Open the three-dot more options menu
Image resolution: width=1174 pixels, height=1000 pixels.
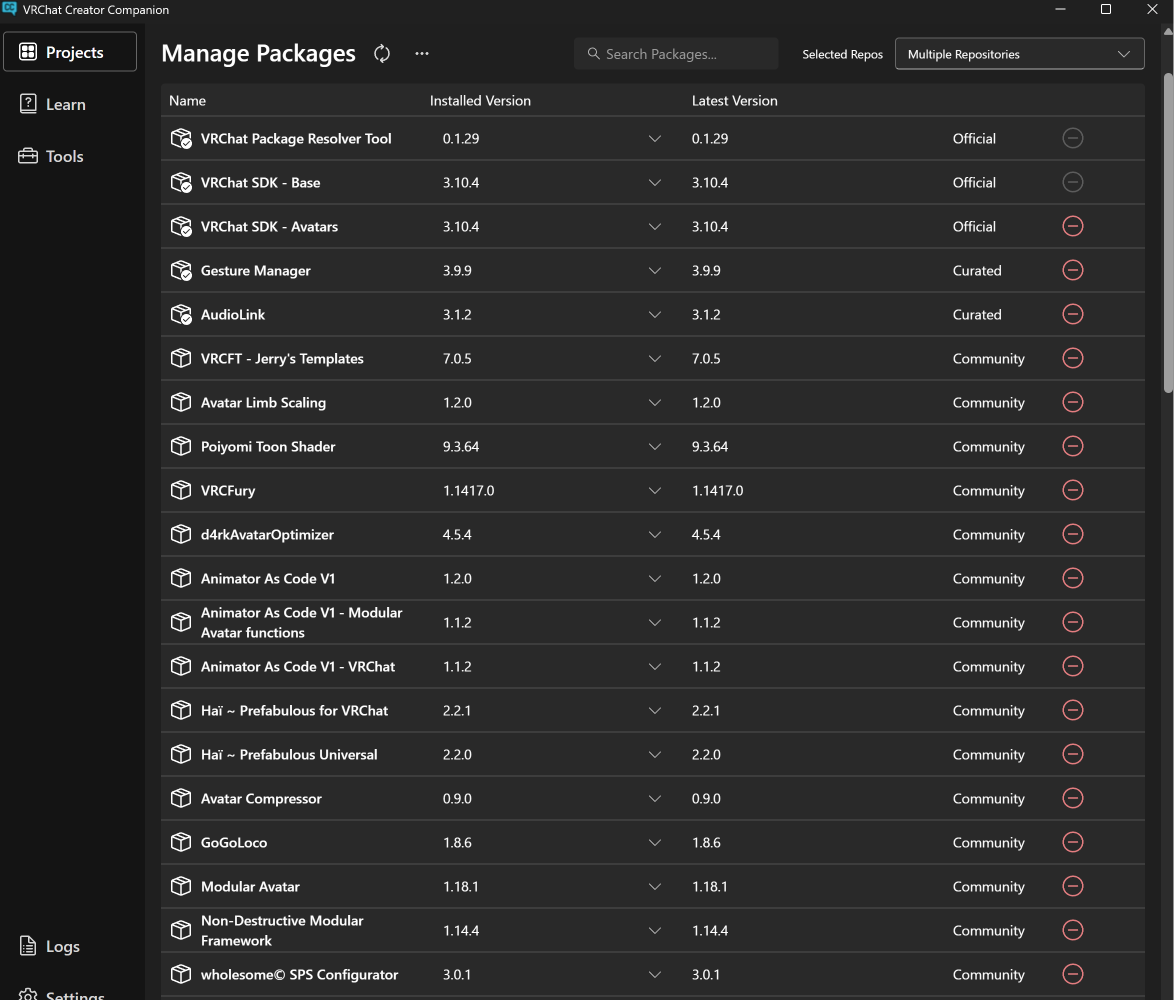coord(422,54)
